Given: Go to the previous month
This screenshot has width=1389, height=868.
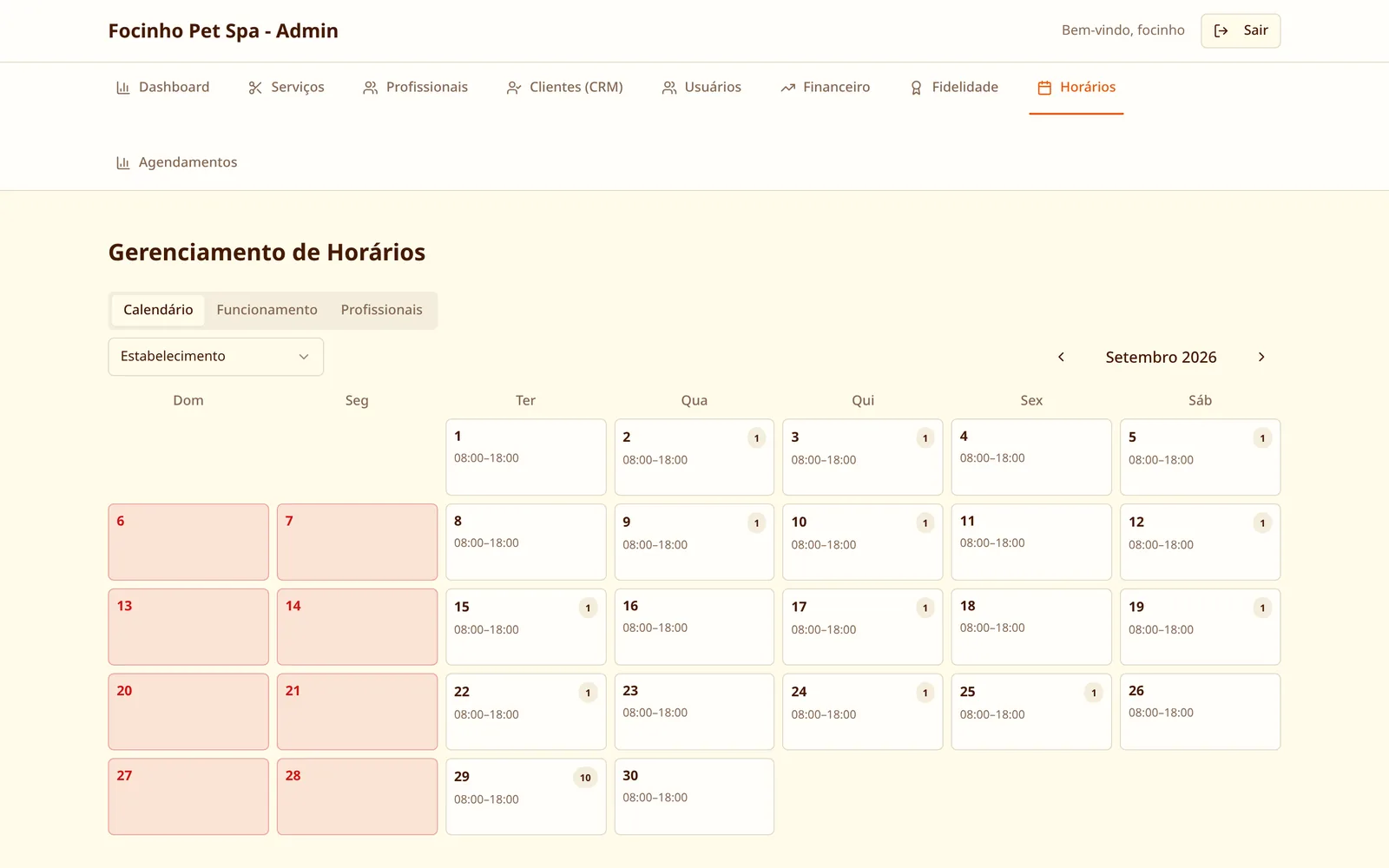Looking at the screenshot, I should click(x=1061, y=357).
